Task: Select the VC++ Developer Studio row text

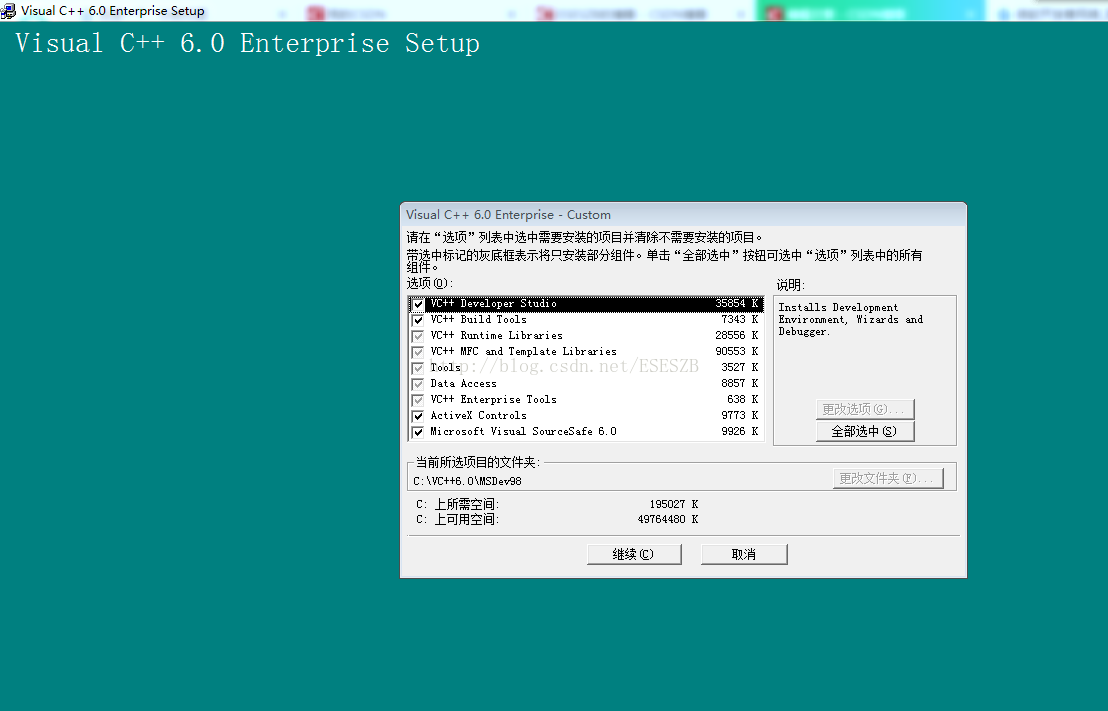Action: click(493, 303)
